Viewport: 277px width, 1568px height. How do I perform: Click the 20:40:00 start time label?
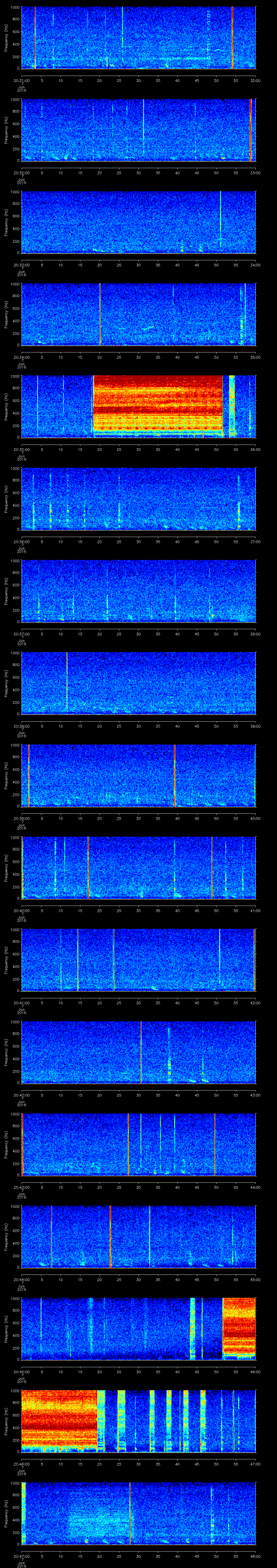pos(22,910)
